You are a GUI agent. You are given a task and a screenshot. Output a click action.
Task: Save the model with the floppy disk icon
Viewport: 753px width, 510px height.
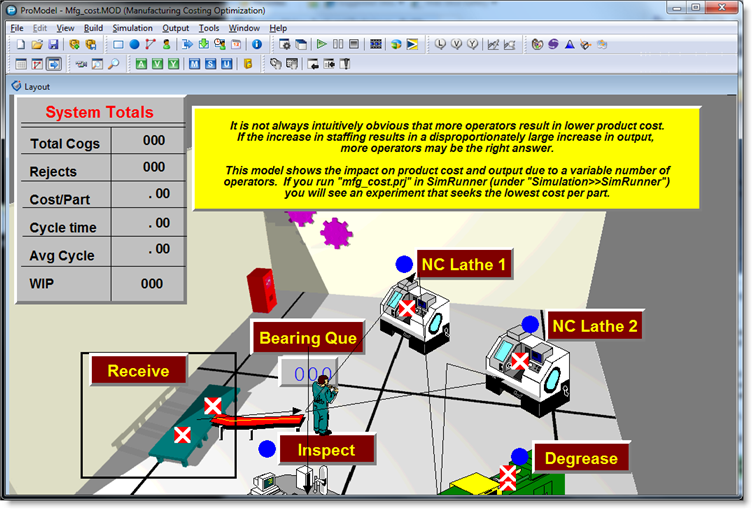pyautogui.click(x=52, y=45)
